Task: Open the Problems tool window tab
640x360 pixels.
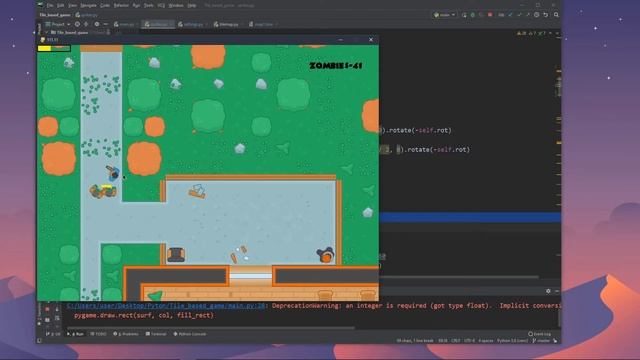Action: 126,334
